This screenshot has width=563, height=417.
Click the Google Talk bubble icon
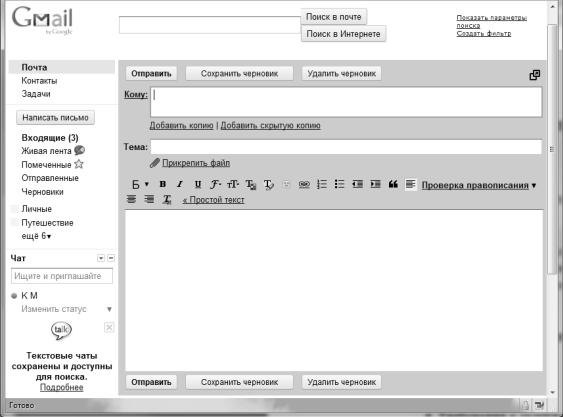tap(61, 330)
